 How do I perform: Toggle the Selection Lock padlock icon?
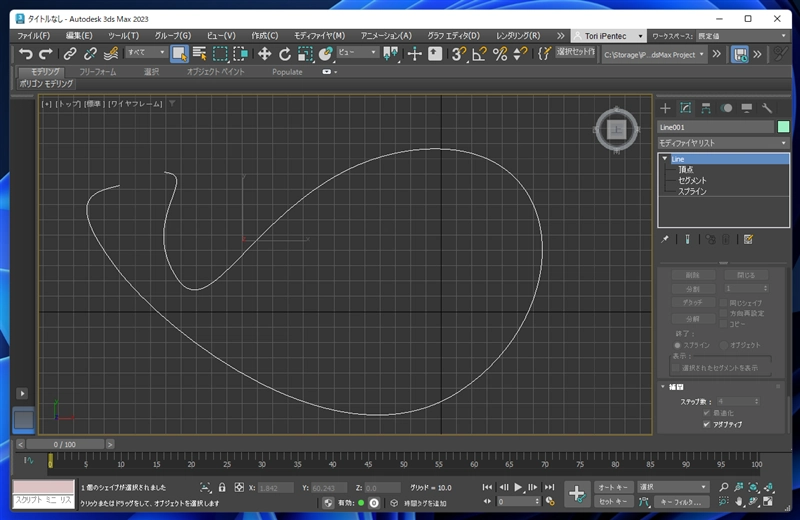point(222,487)
